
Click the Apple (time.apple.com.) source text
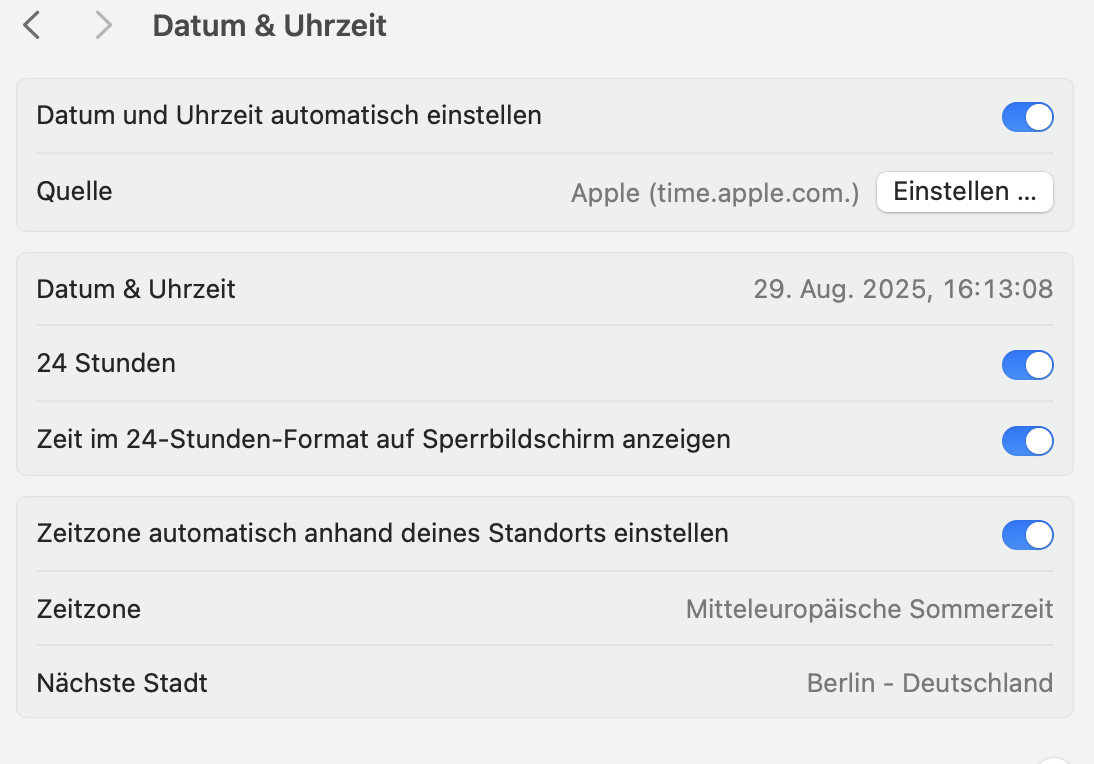pos(715,192)
